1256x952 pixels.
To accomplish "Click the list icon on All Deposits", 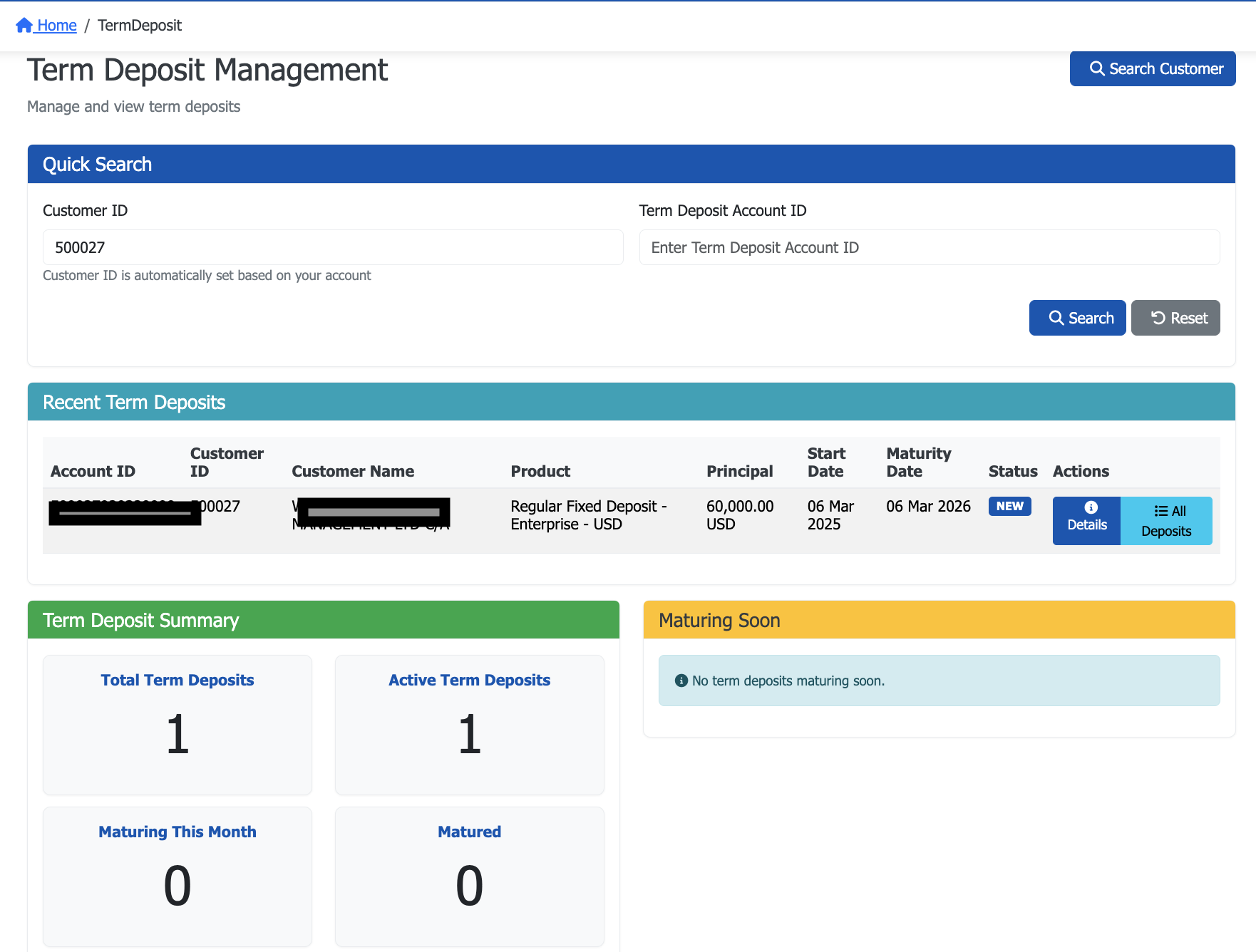I will pyautogui.click(x=1160, y=511).
